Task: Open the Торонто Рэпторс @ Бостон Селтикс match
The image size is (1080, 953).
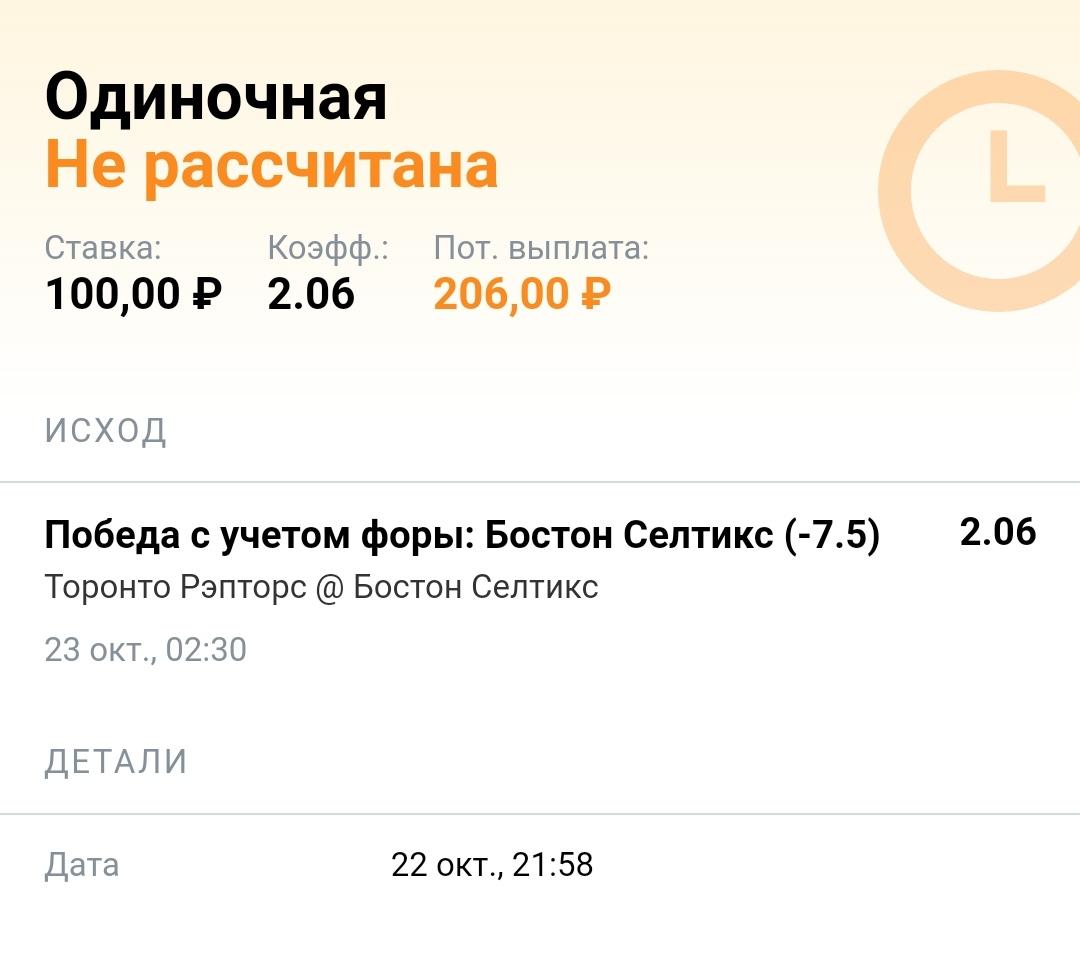Action: click(322, 588)
